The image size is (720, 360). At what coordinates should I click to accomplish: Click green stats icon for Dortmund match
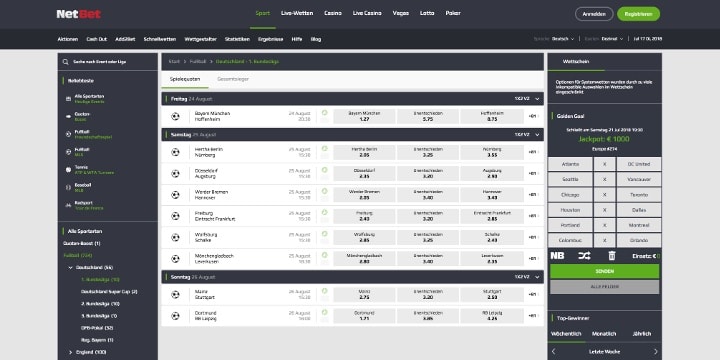tap(325, 312)
